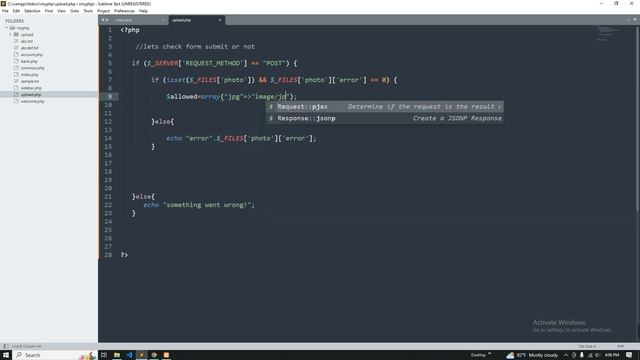The height and width of the screenshot is (360, 640).
Task: Open abcdef.txt from the sidebar
Action: [x=29, y=48]
